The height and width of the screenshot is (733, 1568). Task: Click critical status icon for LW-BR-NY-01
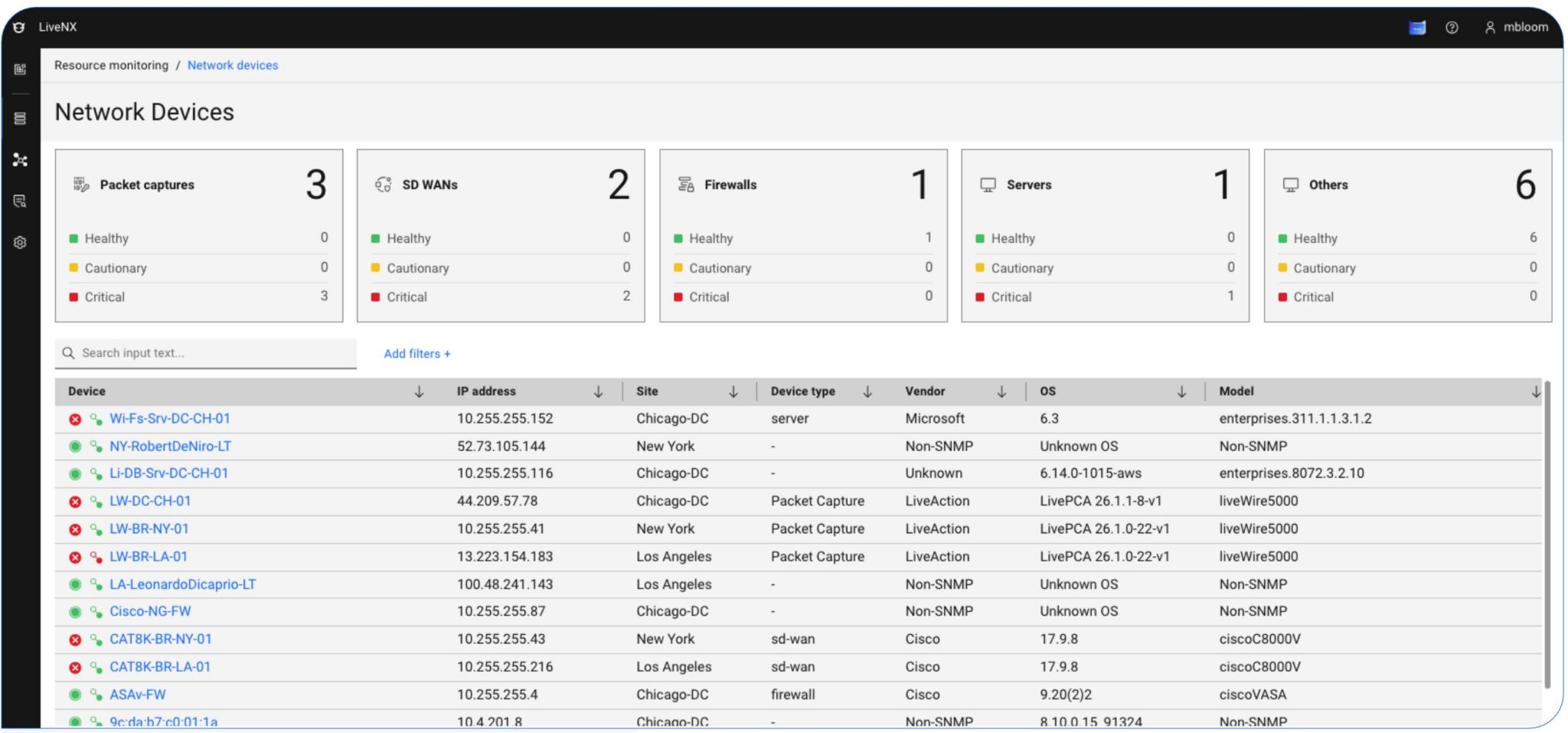(75, 529)
